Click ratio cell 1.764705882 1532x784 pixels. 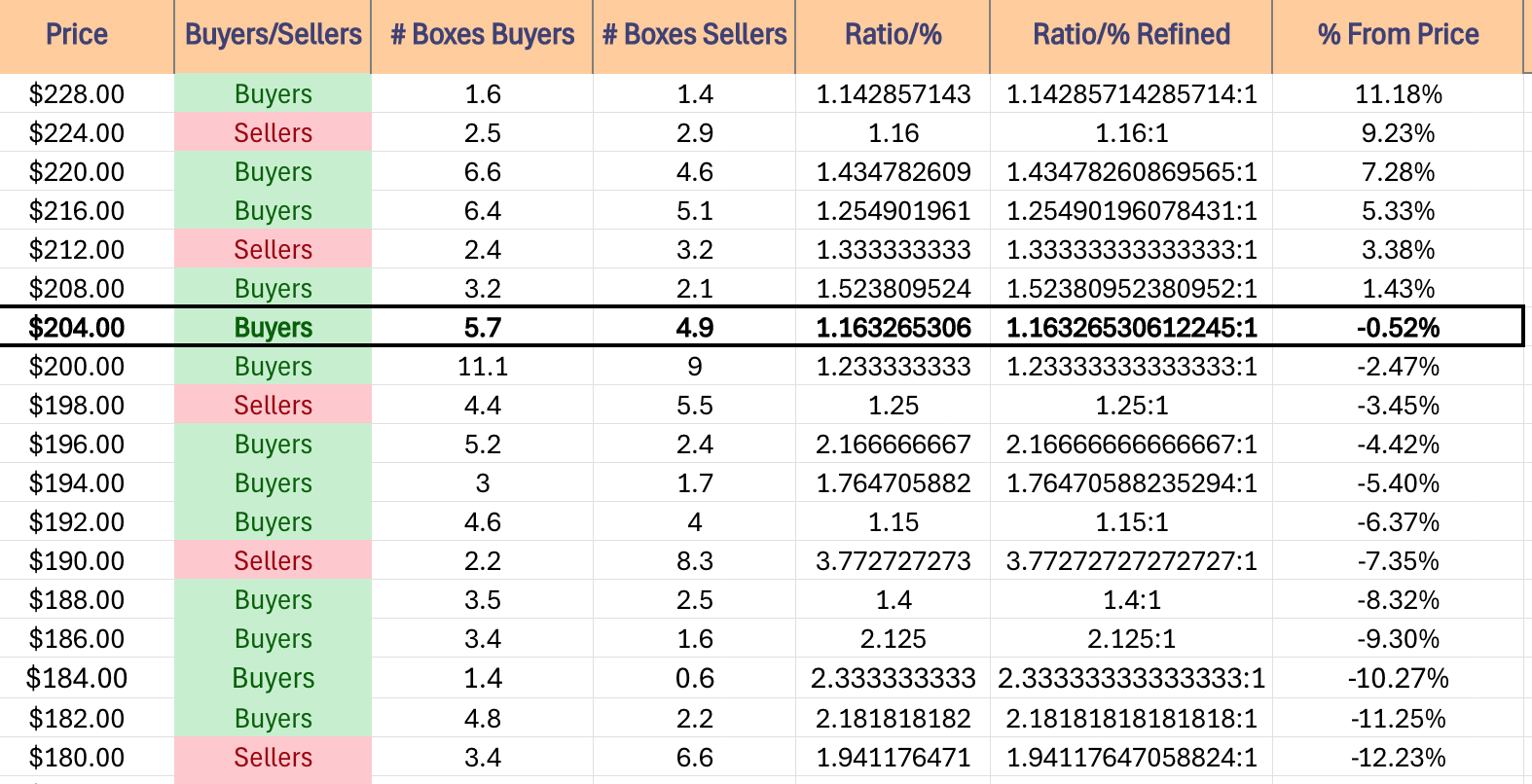click(x=893, y=483)
